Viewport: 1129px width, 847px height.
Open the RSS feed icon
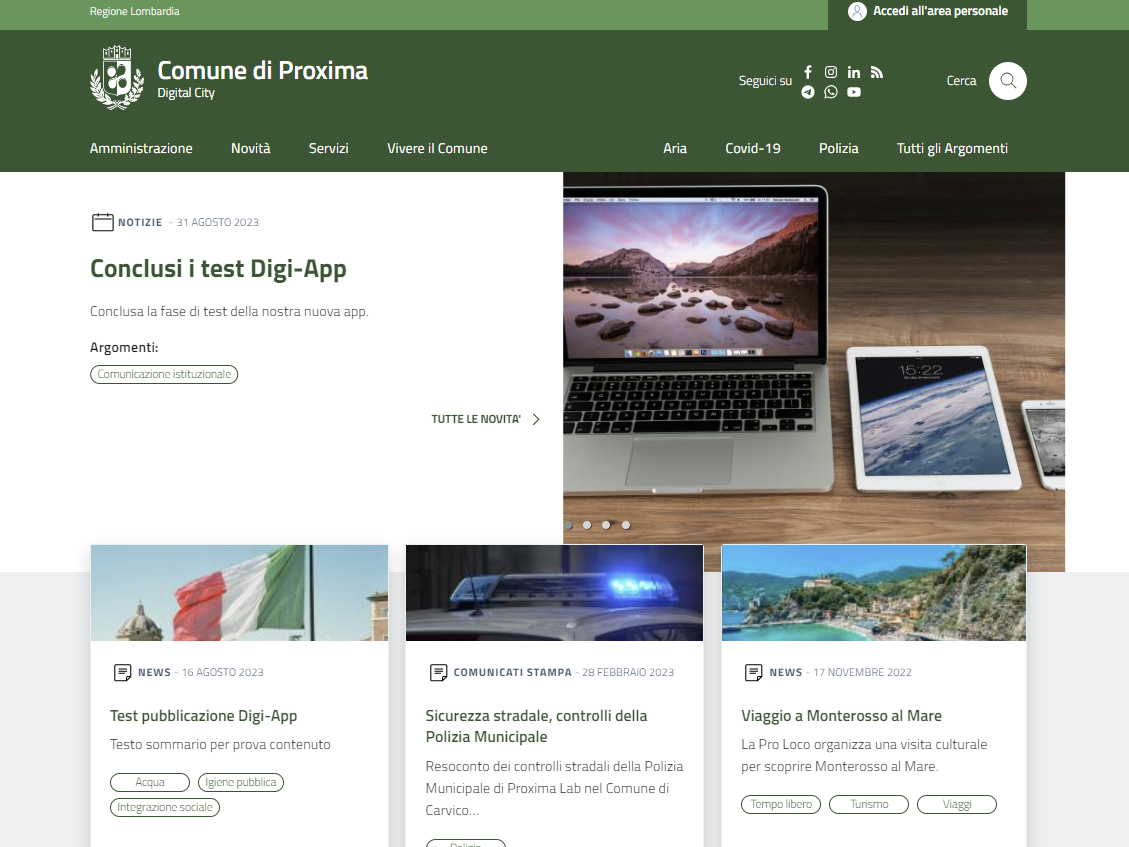[877, 72]
